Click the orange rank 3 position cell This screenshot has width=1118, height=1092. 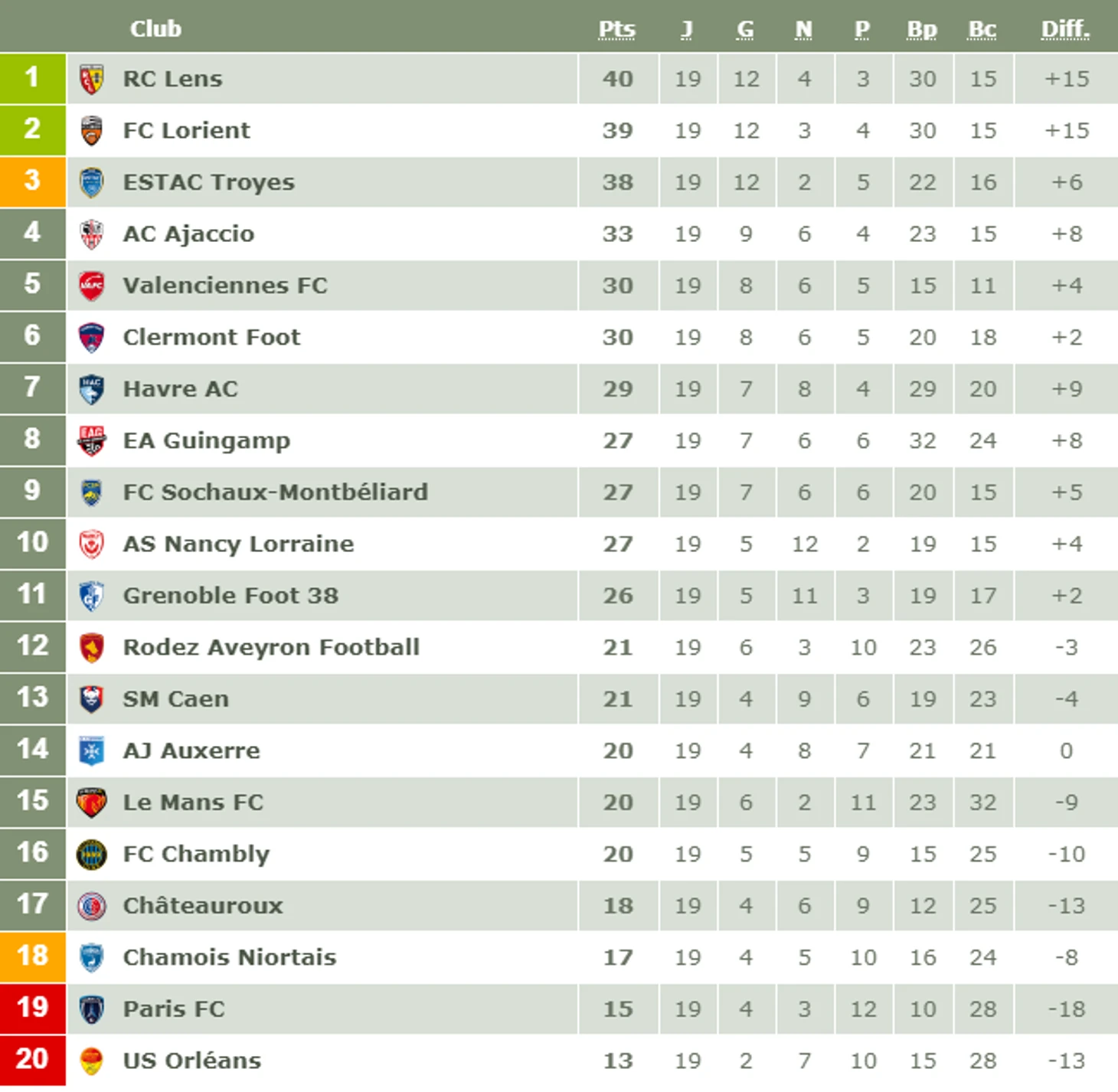tap(32, 181)
